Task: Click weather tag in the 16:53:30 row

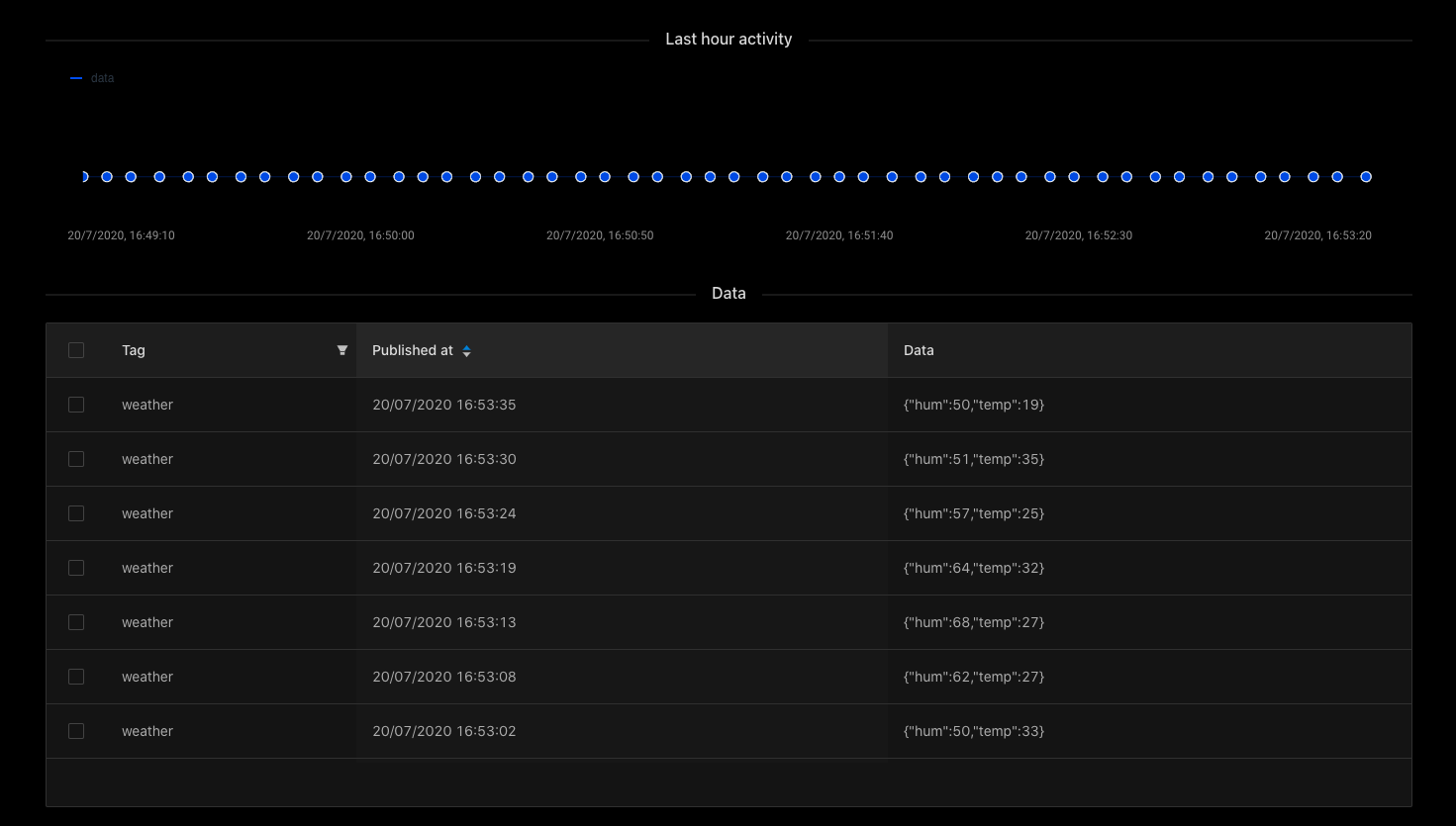Action: pos(147,459)
